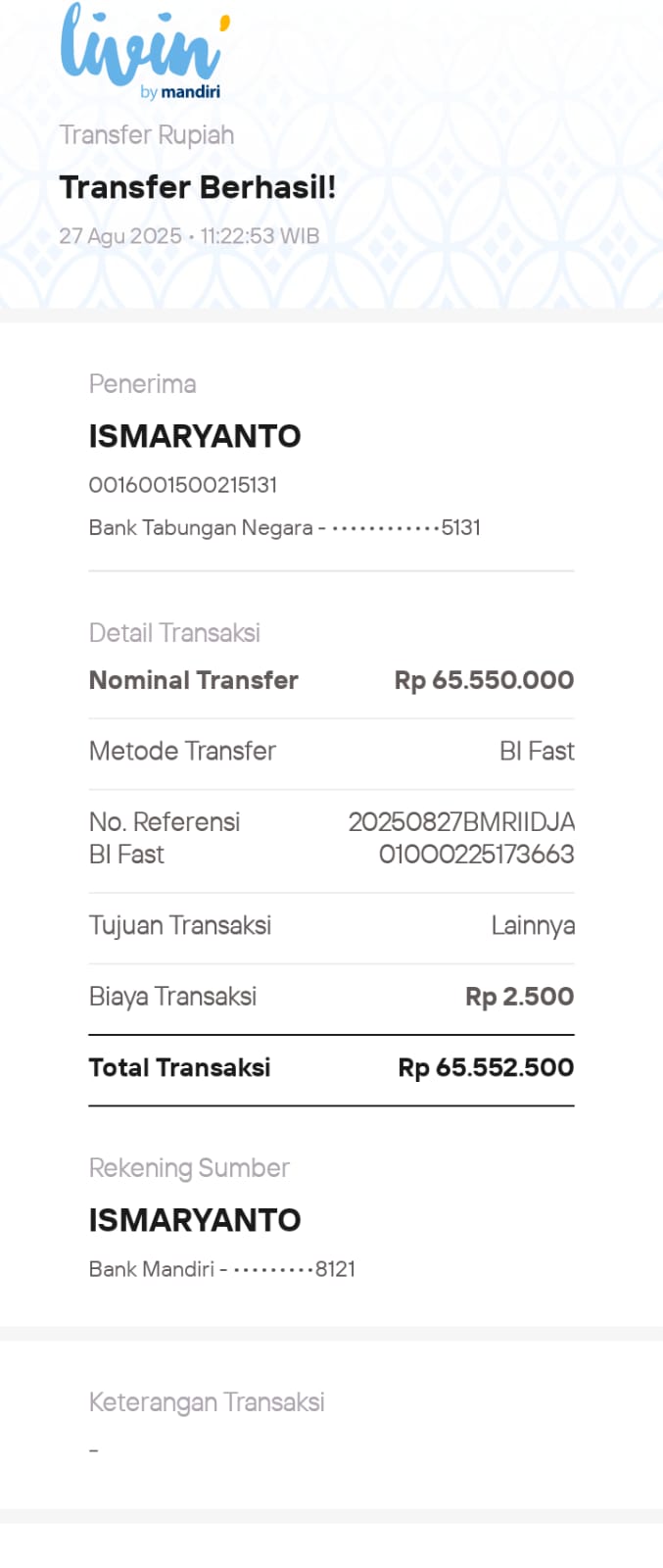This screenshot has width=663, height=1568.
Task: Click the "Keterangan Transaksi" section label
Action: 207,1402
